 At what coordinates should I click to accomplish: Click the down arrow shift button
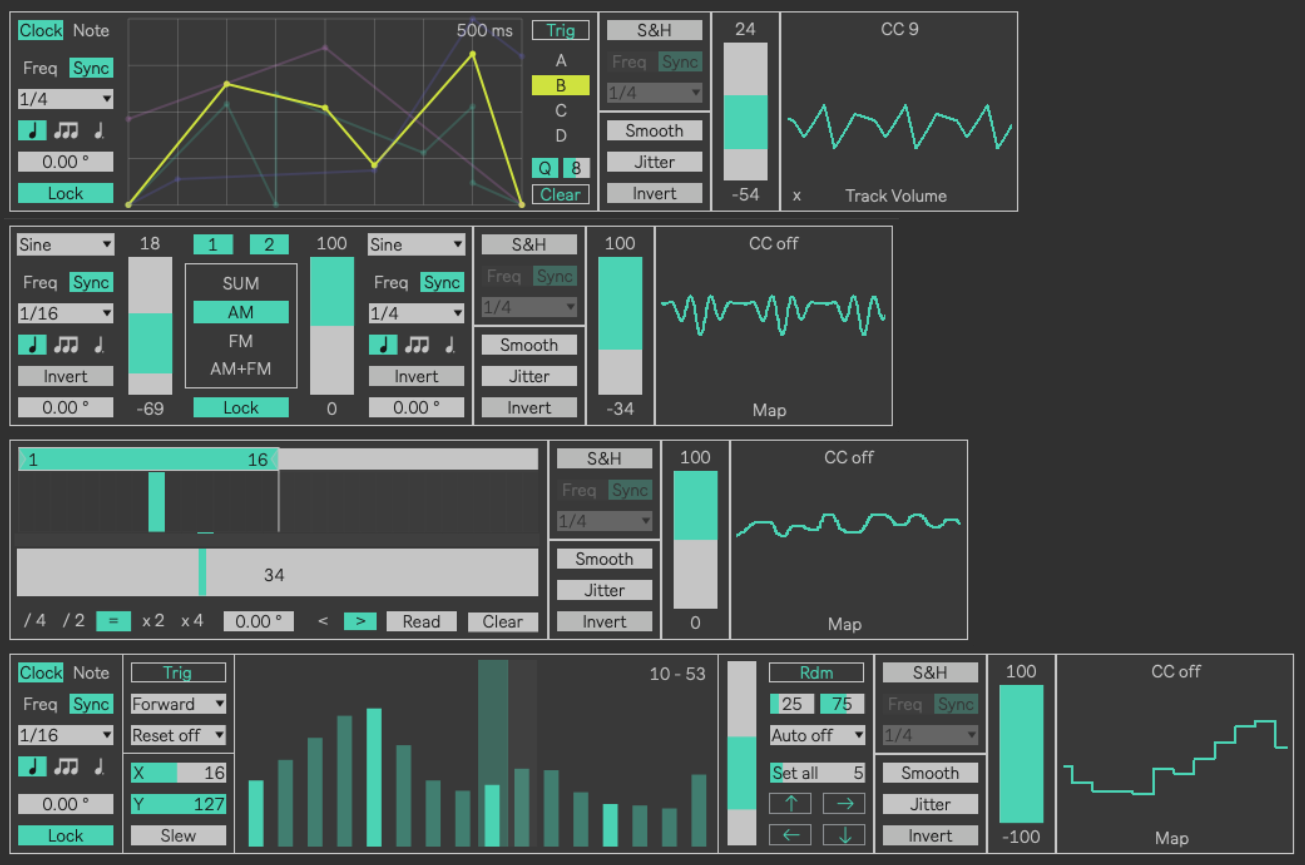843,834
